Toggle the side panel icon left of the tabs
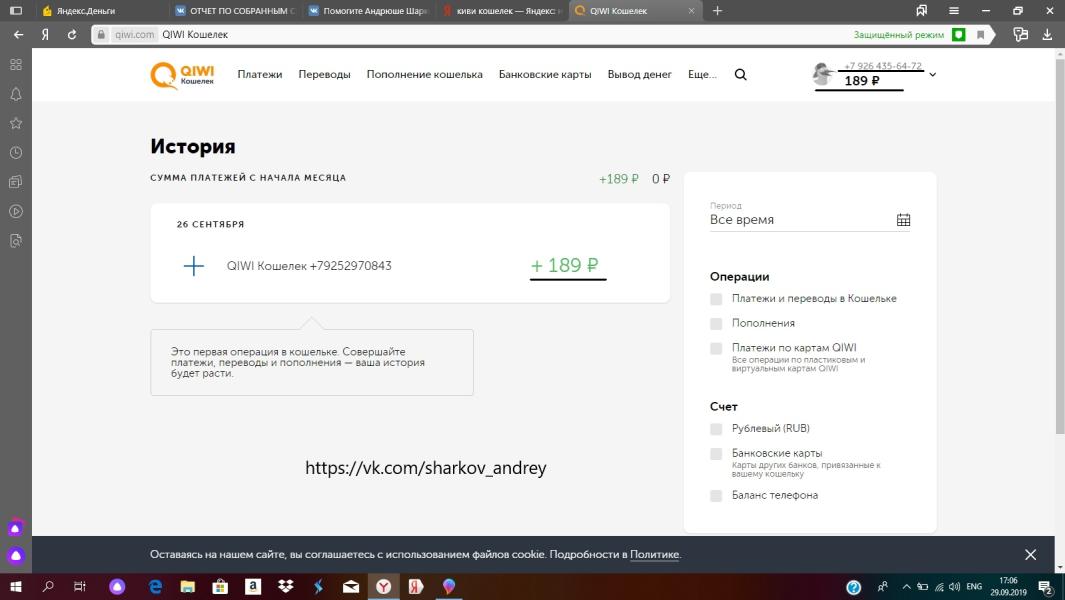This screenshot has height=600, width=1065. [16, 11]
